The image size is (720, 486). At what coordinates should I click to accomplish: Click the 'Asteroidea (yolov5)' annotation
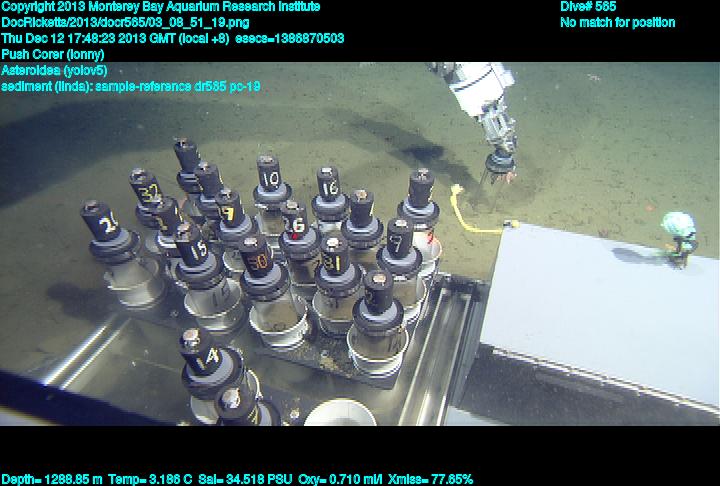coord(54,70)
